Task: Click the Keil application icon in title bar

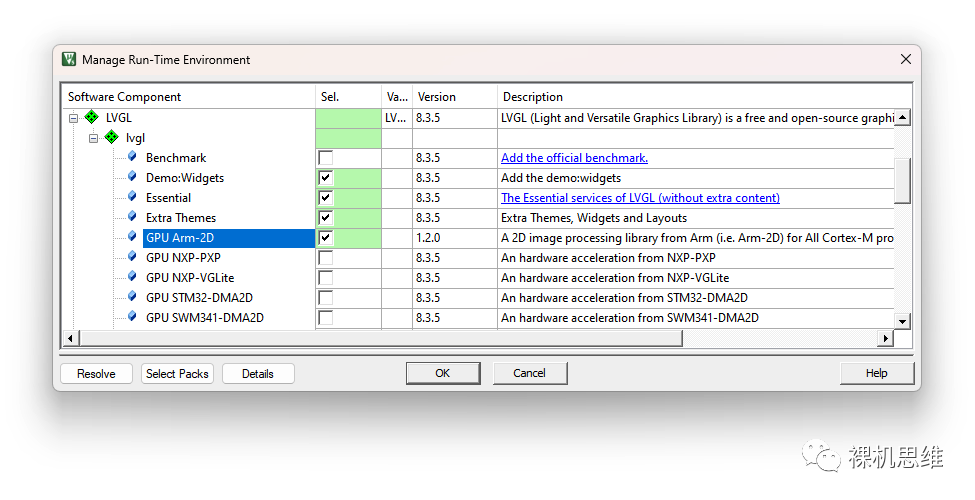Action: (69, 59)
